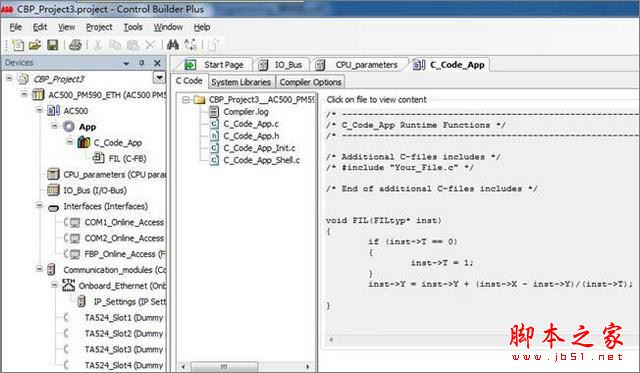
Task: Save project with floppy disk icon
Action: coord(52,45)
